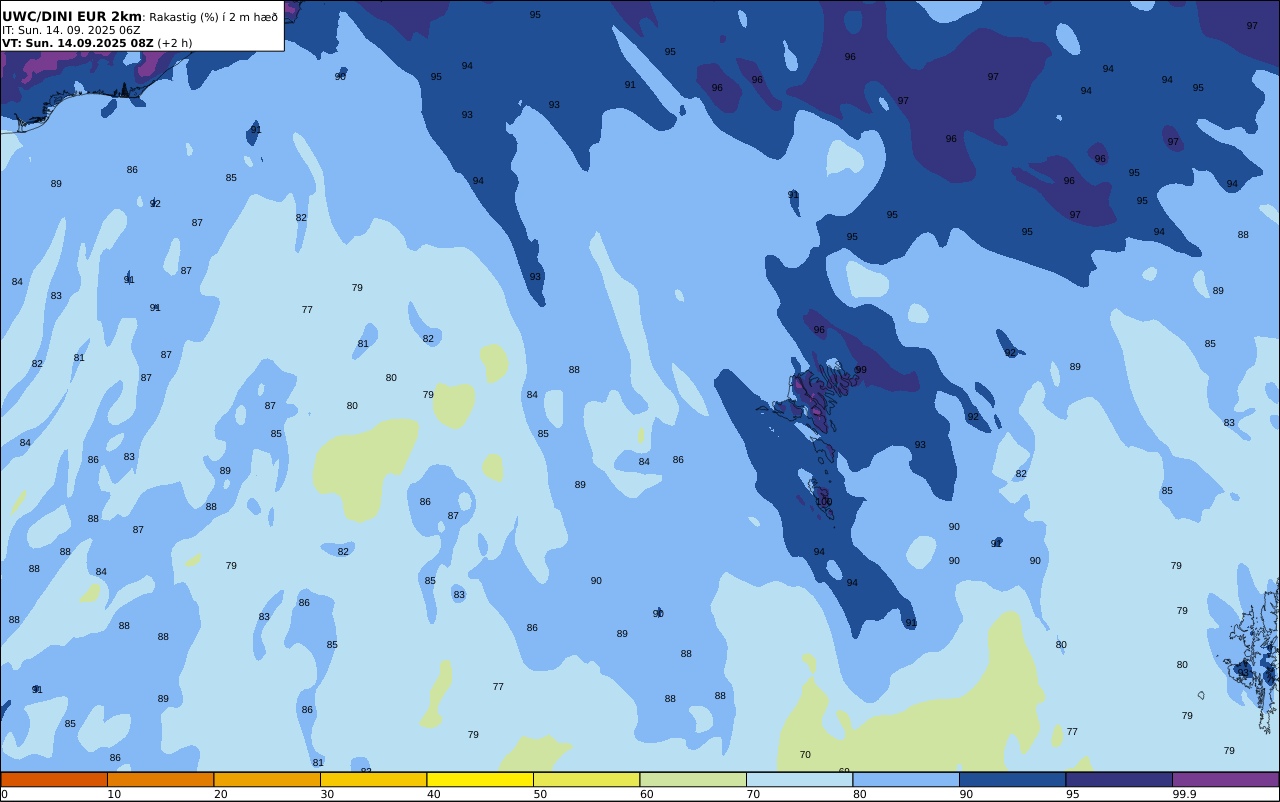This screenshot has width=1280, height=802.
Task: Click the '40' legend scale label
Action: tap(433, 794)
